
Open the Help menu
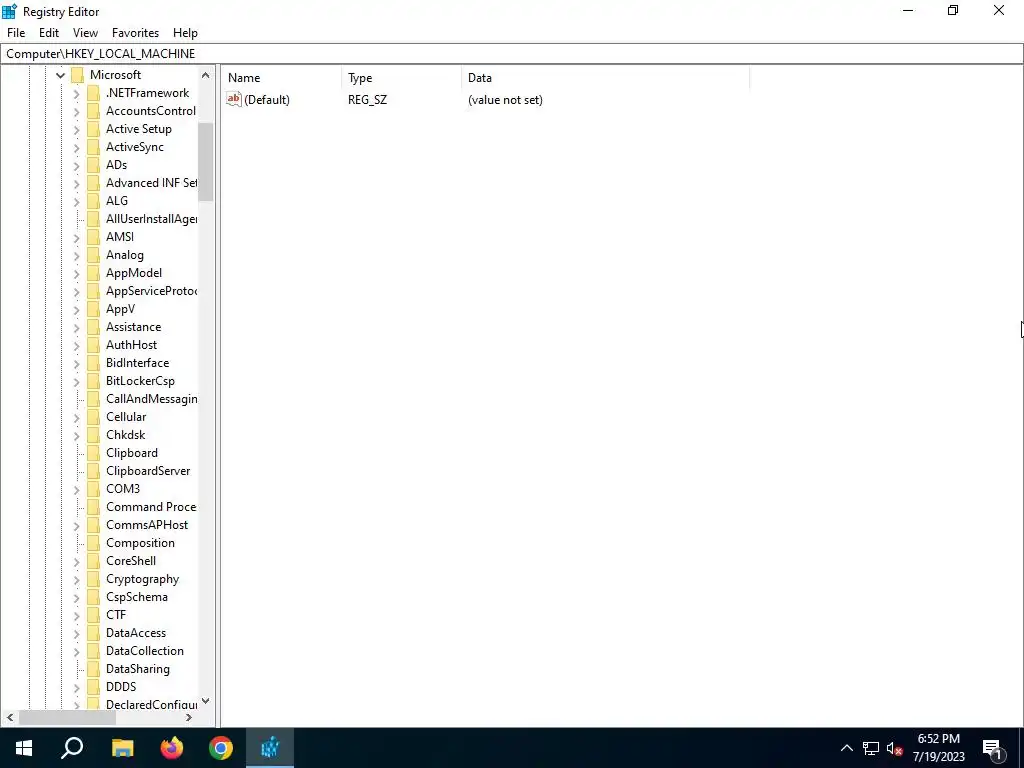(x=185, y=33)
